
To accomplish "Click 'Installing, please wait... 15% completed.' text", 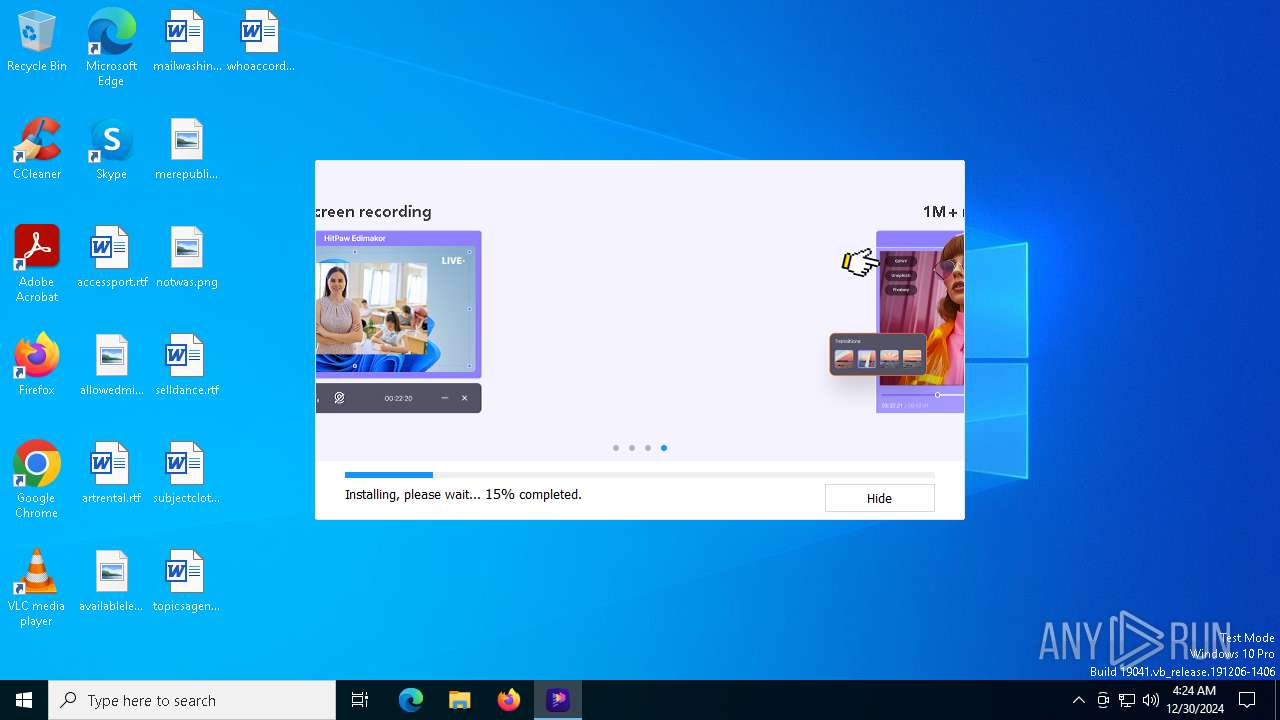I will point(463,494).
